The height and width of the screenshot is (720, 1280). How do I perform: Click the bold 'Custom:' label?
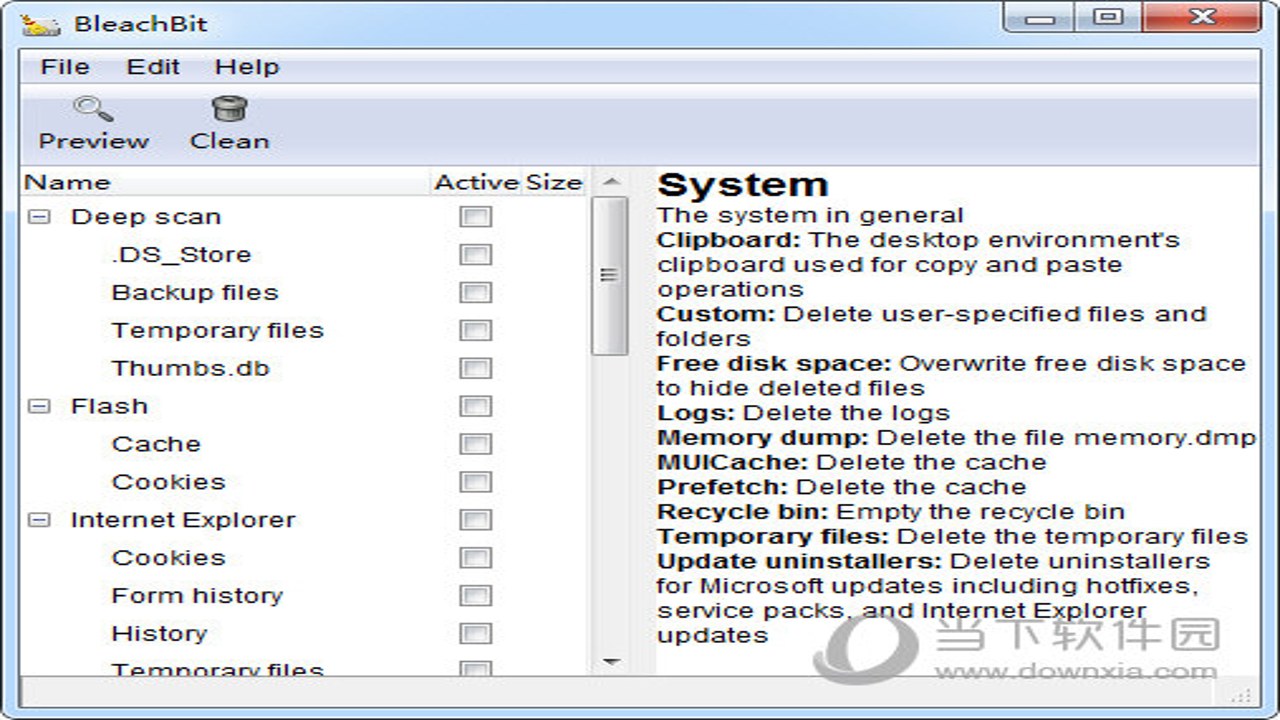tap(716, 315)
